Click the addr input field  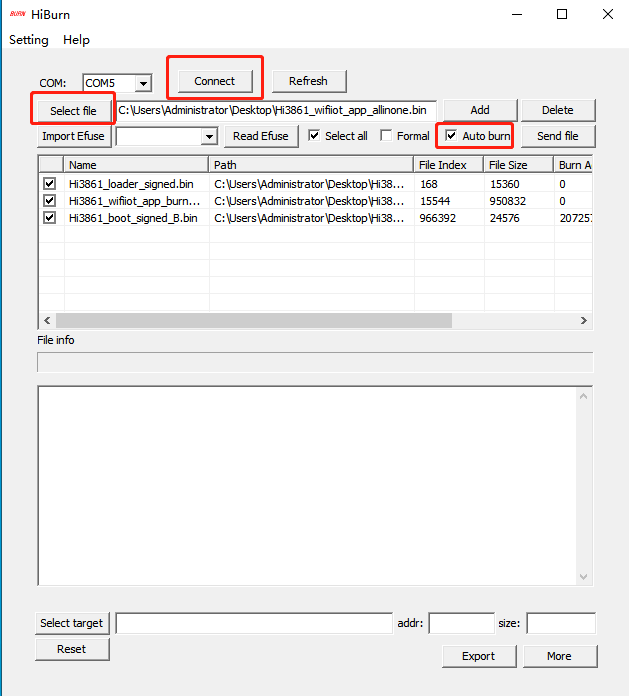[461, 624]
